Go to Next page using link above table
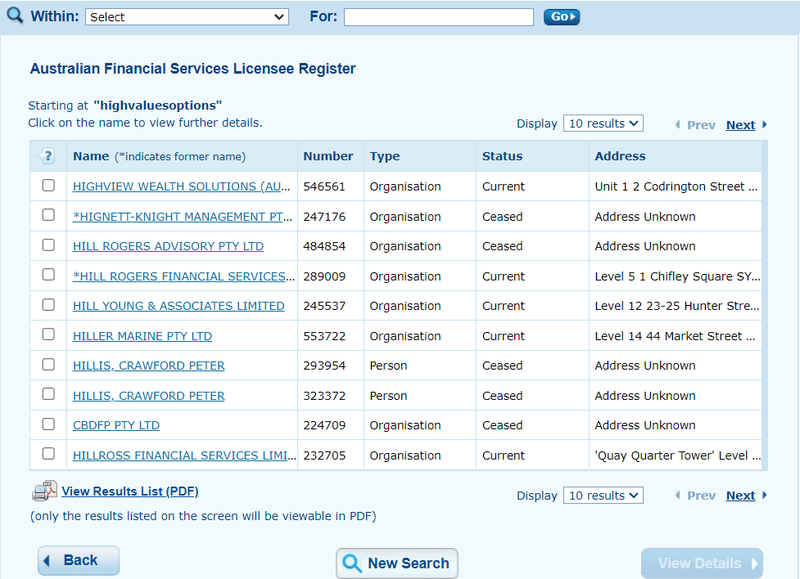The image size is (800, 579). [x=740, y=125]
